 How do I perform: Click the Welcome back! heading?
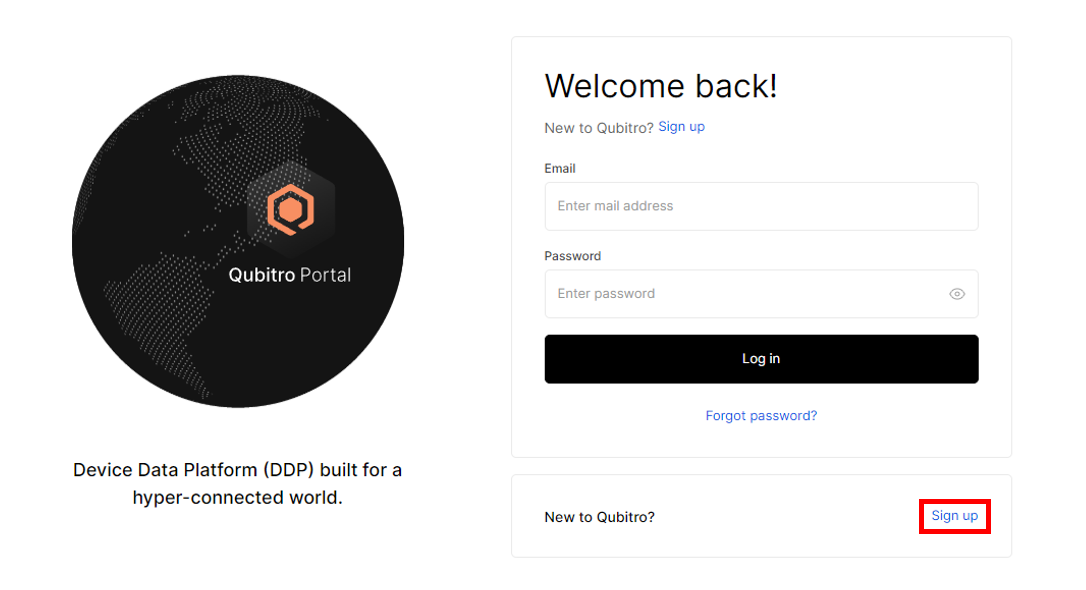coord(661,87)
